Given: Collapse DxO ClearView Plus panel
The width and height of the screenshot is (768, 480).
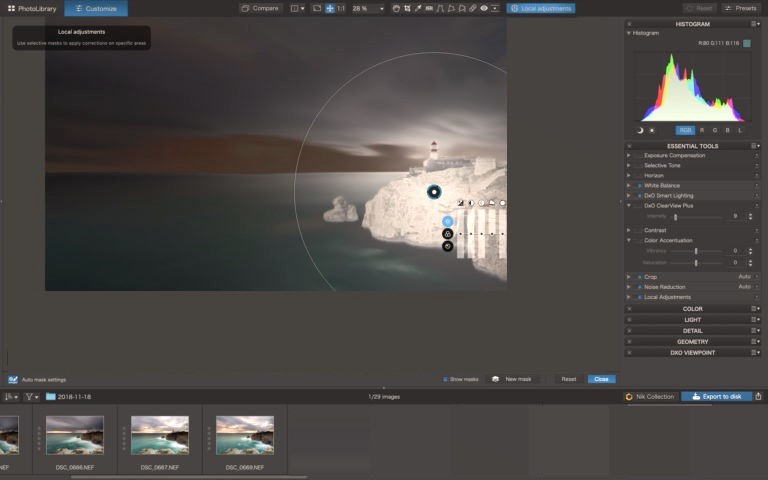Looking at the screenshot, I should [628, 206].
